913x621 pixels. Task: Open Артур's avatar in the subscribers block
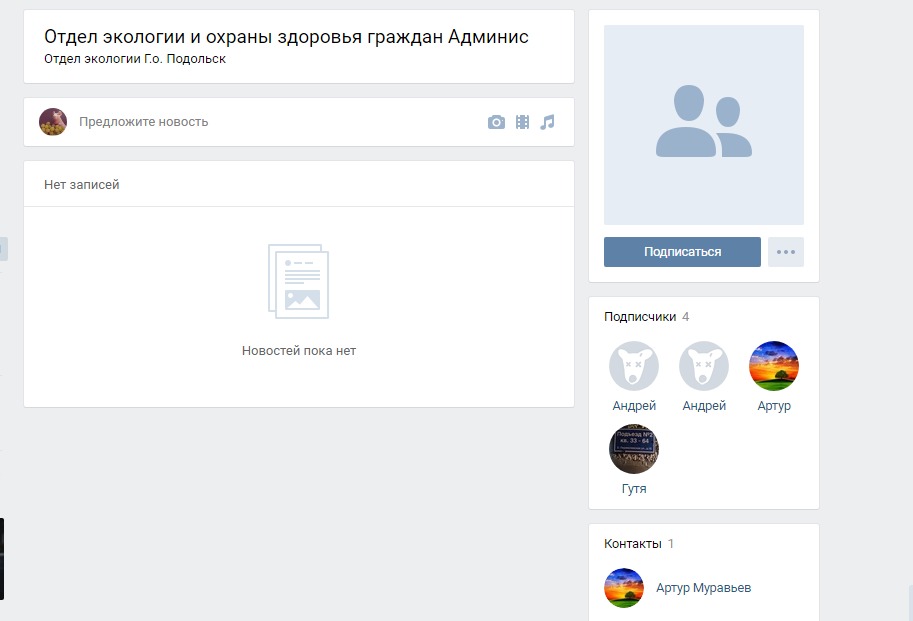(774, 366)
